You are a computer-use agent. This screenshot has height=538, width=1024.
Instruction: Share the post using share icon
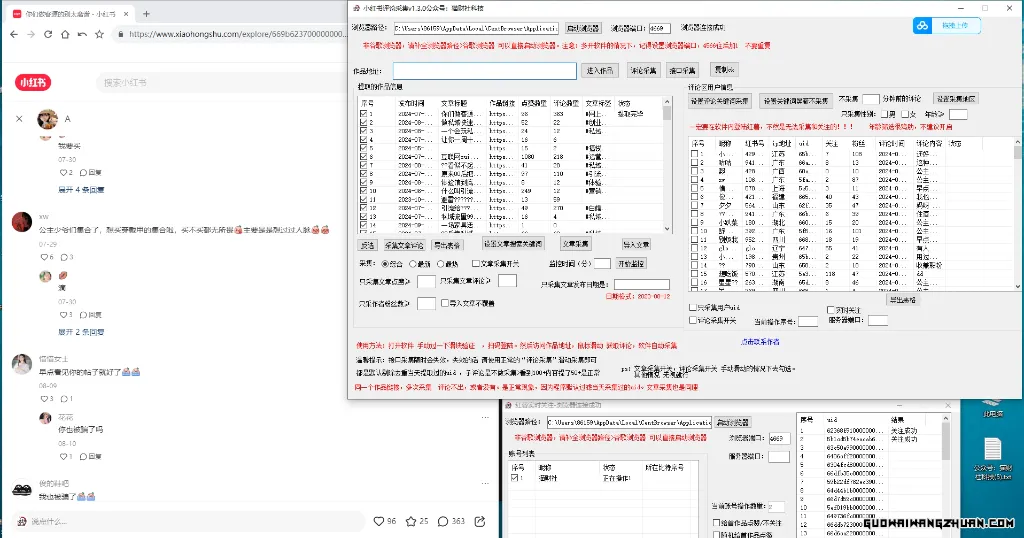pyautogui.click(x=480, y=521)
